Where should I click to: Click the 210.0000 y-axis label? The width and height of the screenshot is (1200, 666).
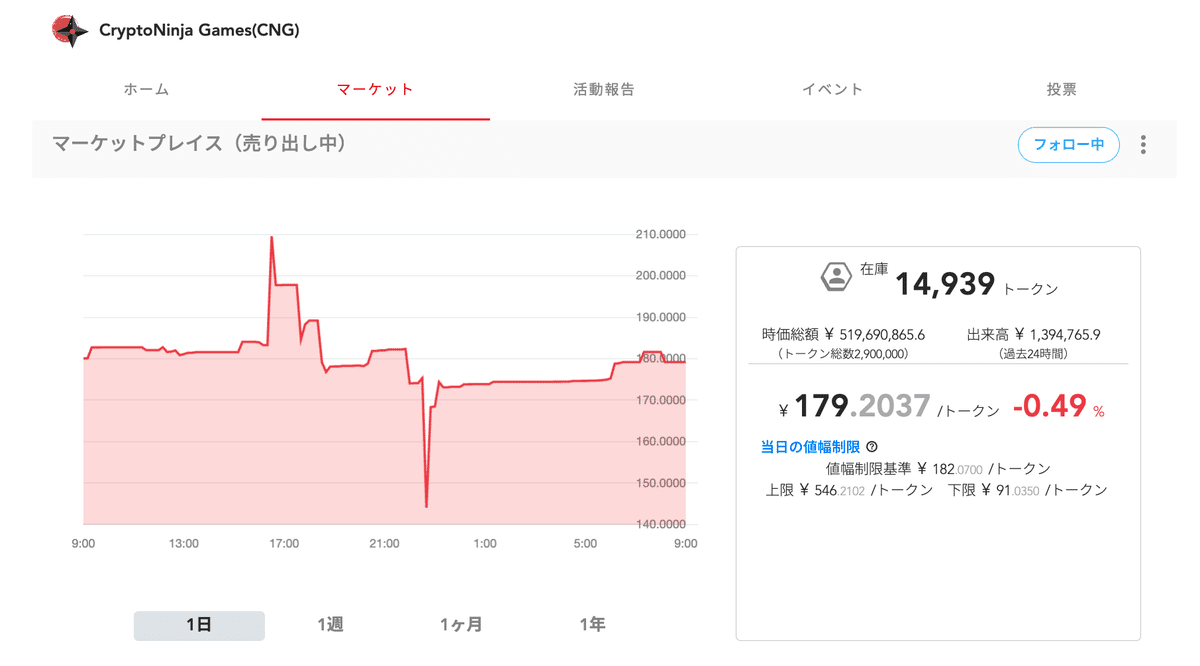click(660, 235)
